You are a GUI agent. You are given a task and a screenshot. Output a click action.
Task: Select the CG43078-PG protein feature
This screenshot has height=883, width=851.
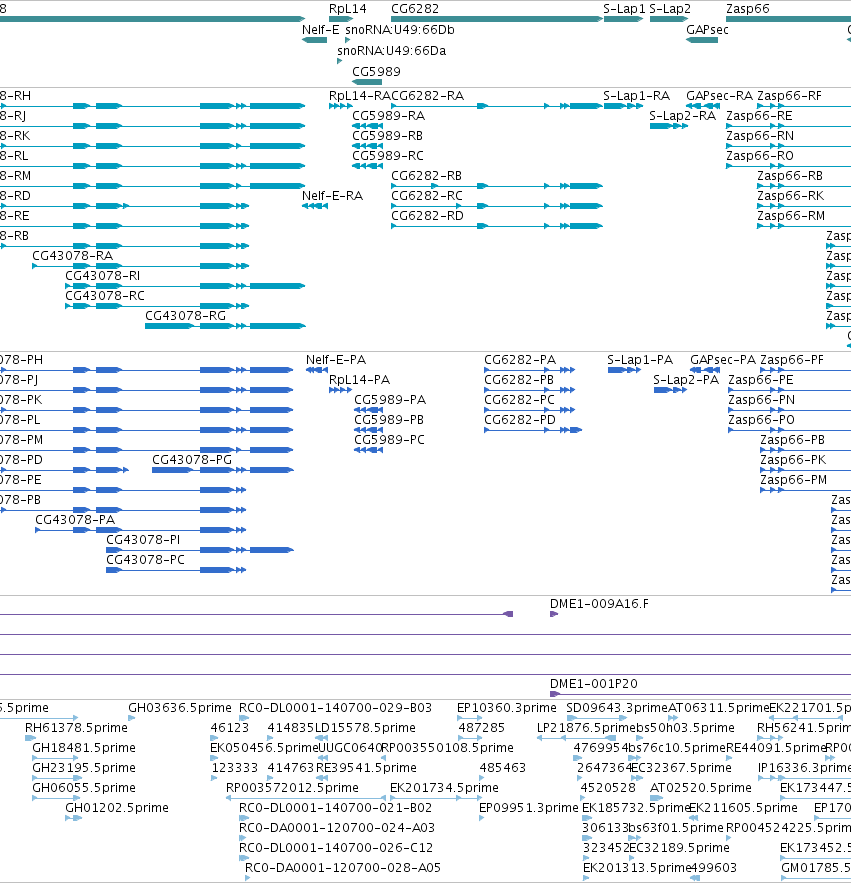(x=222, y=470)
